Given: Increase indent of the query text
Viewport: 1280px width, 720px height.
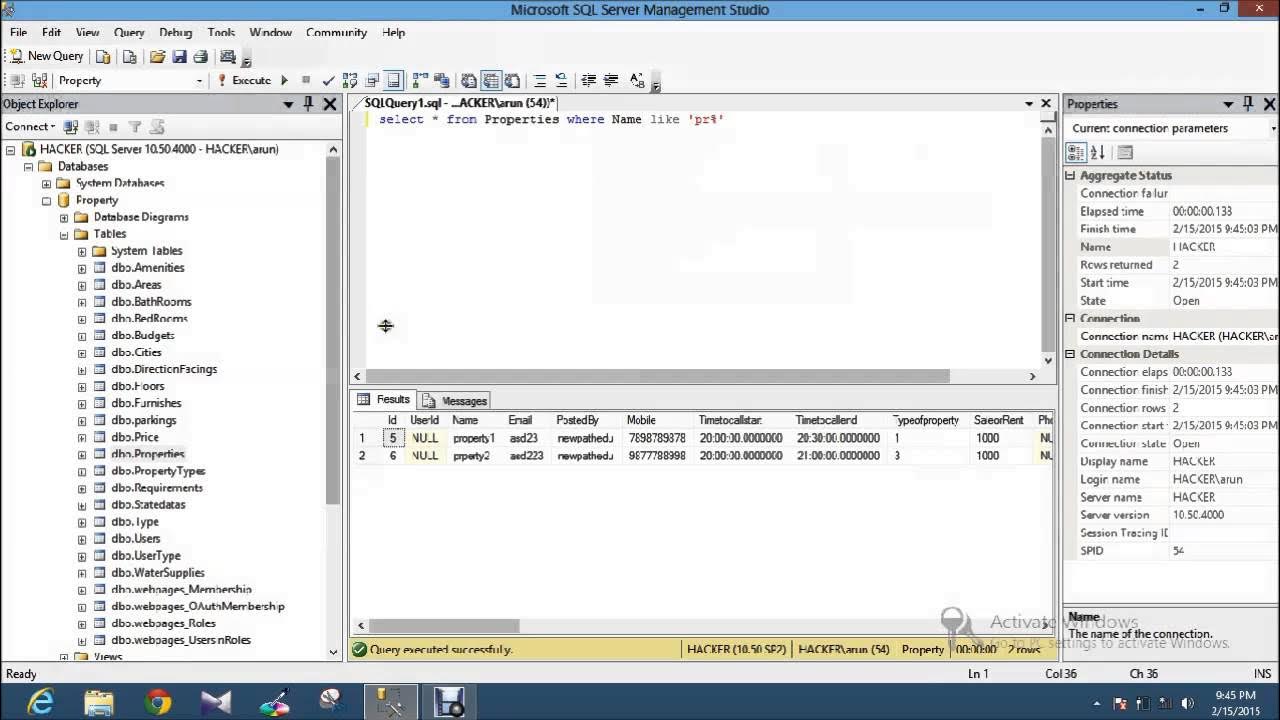Looking at the screenshot, I should [610, 80].
